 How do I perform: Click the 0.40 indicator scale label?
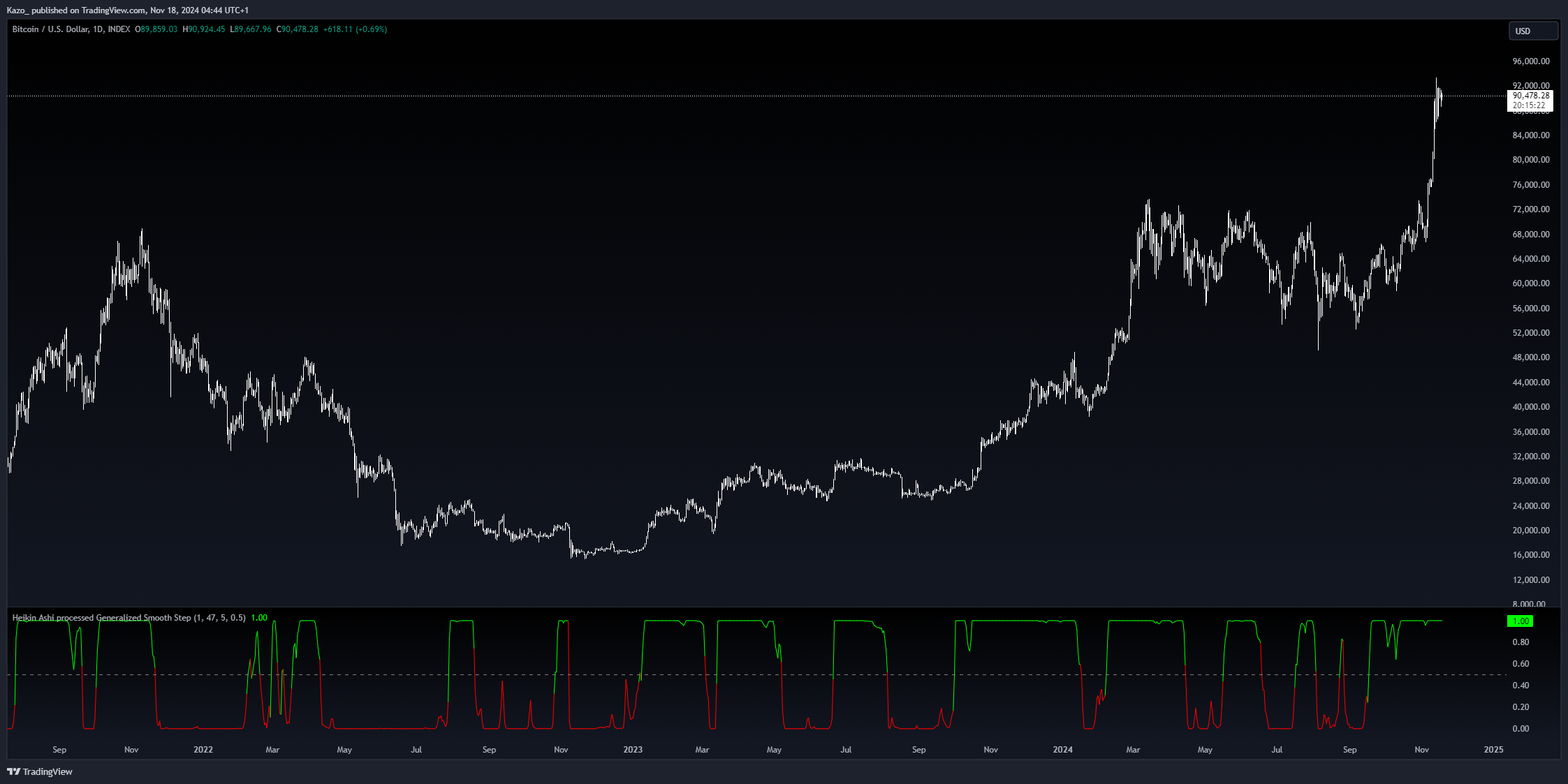click(x=1521, y=686)
